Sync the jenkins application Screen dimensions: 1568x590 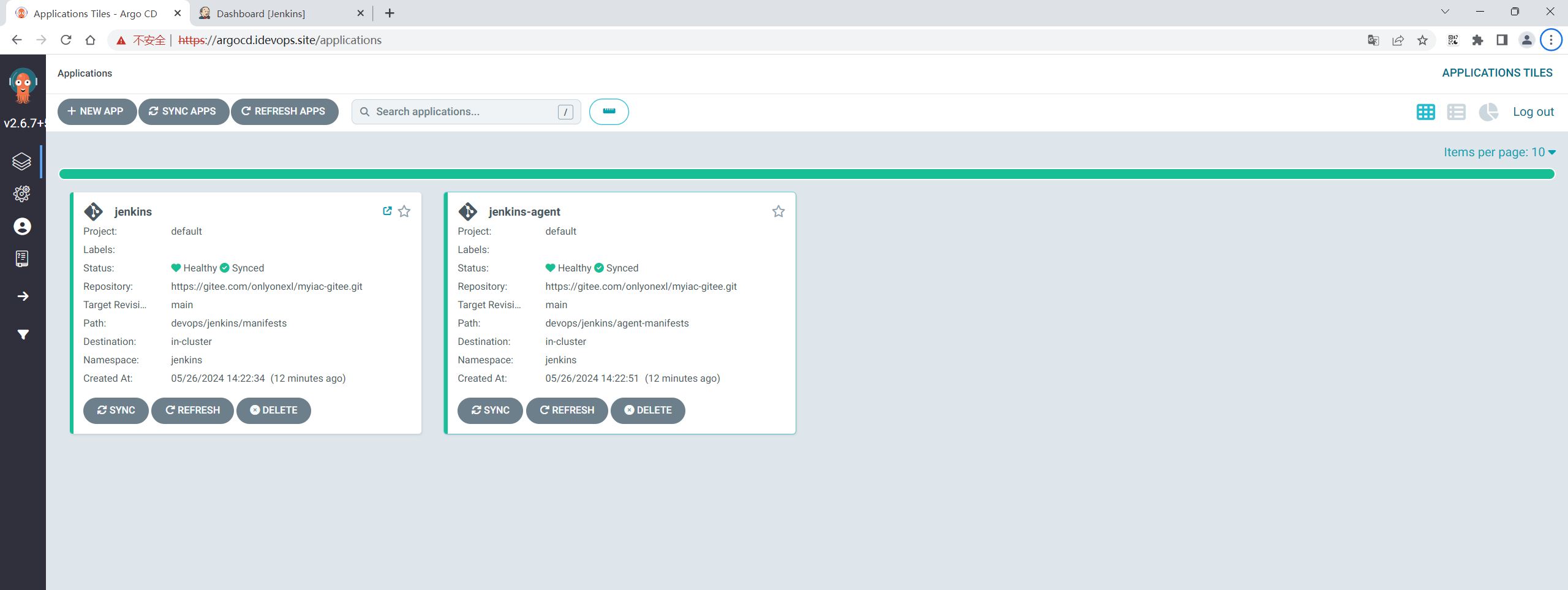[x=116, y=410]
